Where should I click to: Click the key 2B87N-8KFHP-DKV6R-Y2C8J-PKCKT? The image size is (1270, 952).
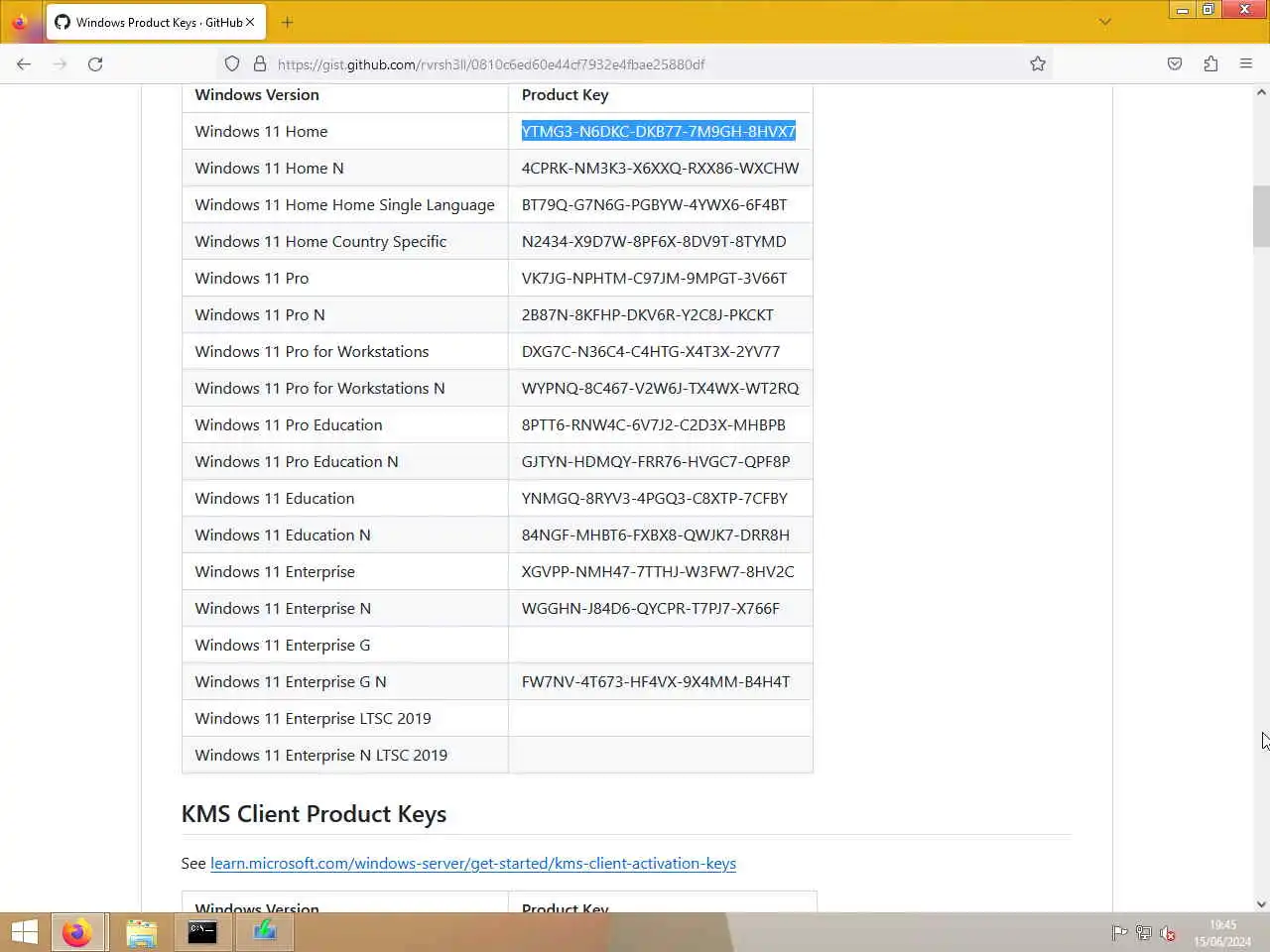pos(648,314)
